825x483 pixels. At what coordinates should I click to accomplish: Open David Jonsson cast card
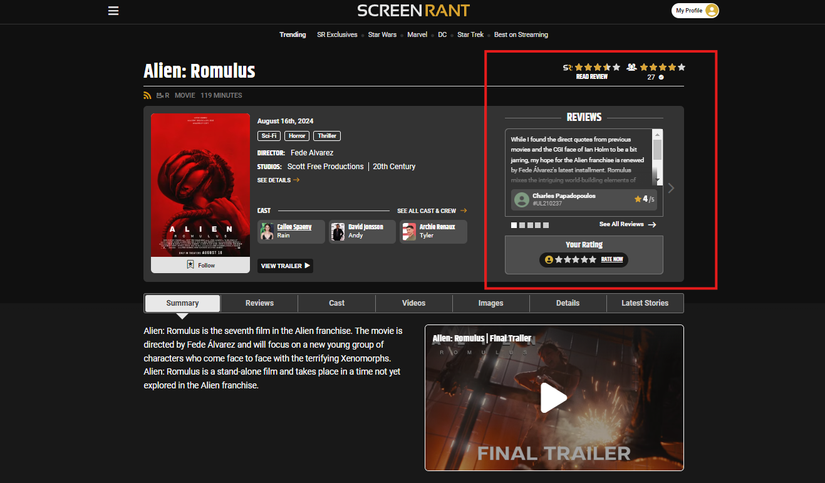362,232
